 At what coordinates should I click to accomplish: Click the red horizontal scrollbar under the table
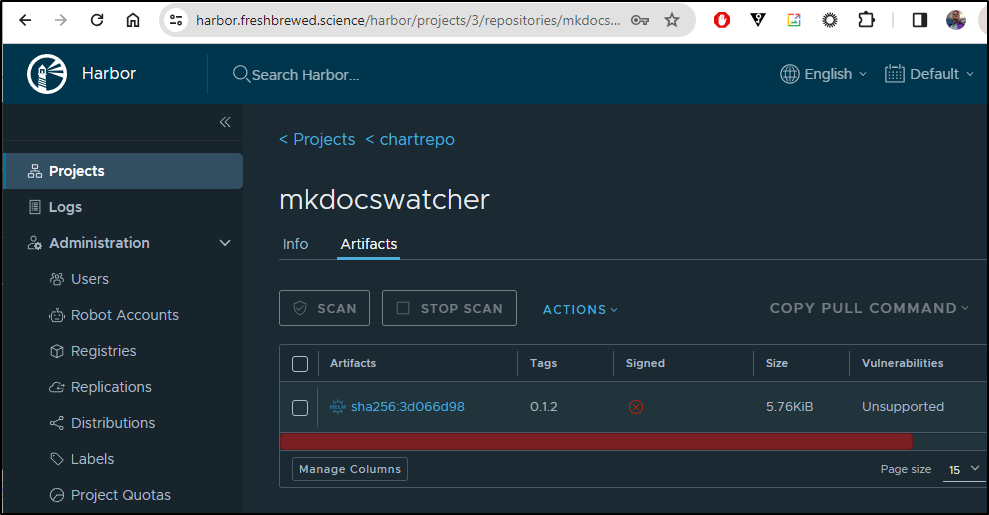click(596, 441)
